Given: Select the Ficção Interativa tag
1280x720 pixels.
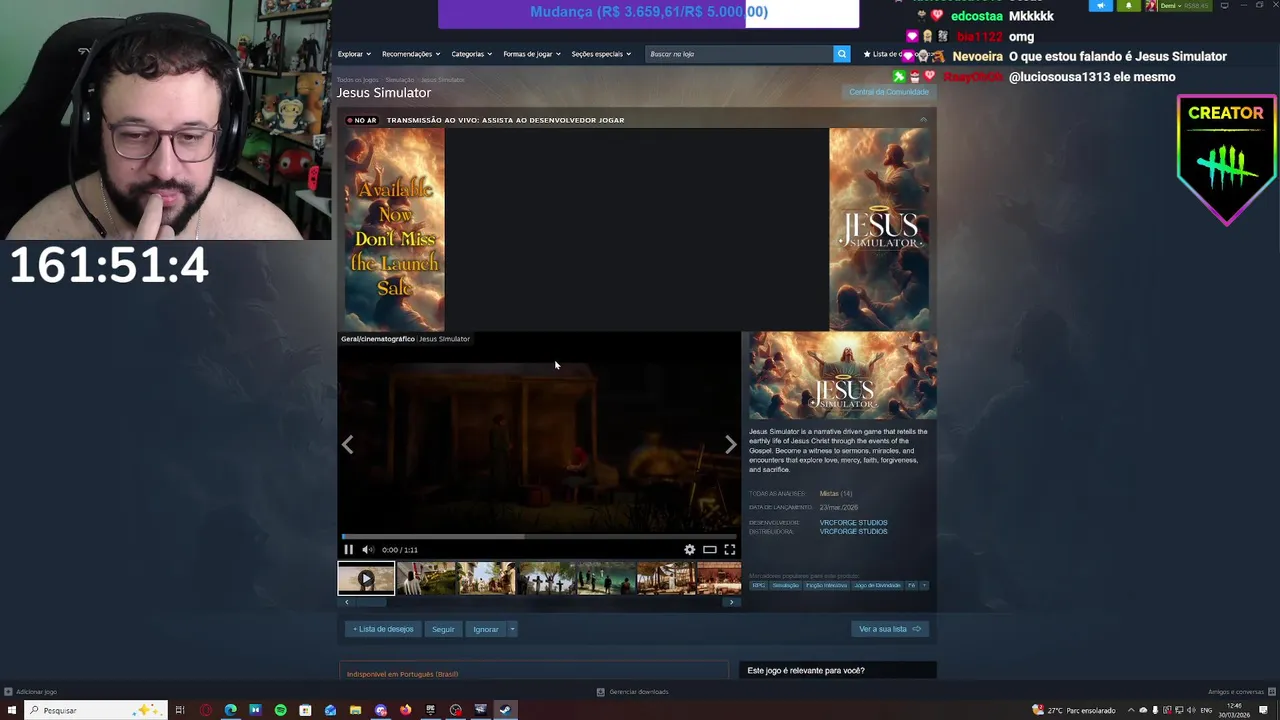Looking at the screenshot, I should (x=826, y=585).
